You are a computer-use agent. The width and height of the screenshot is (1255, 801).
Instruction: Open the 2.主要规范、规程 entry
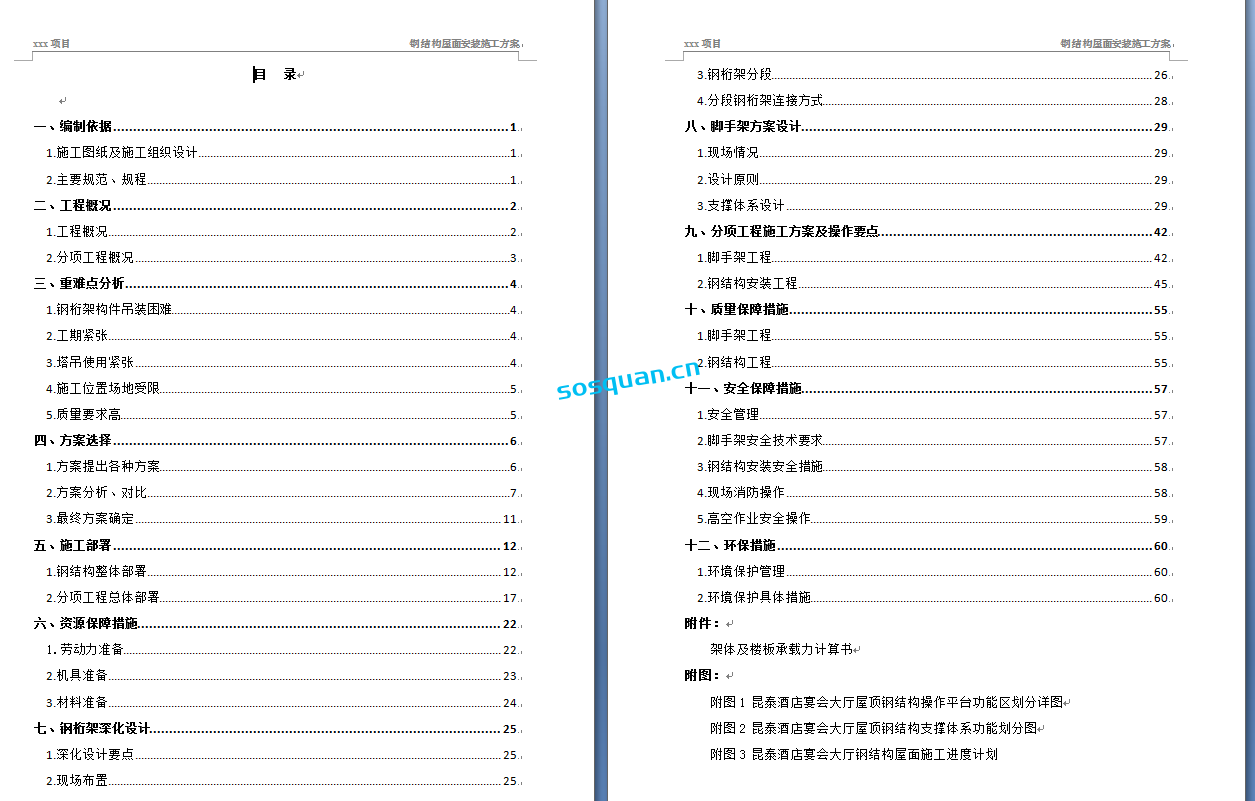click(x=96, y=180)
